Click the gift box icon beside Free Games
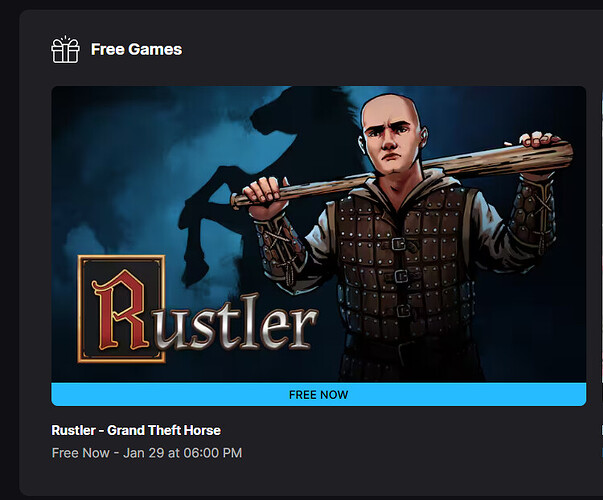Screen dimensions: 603x500 point(65,50)
